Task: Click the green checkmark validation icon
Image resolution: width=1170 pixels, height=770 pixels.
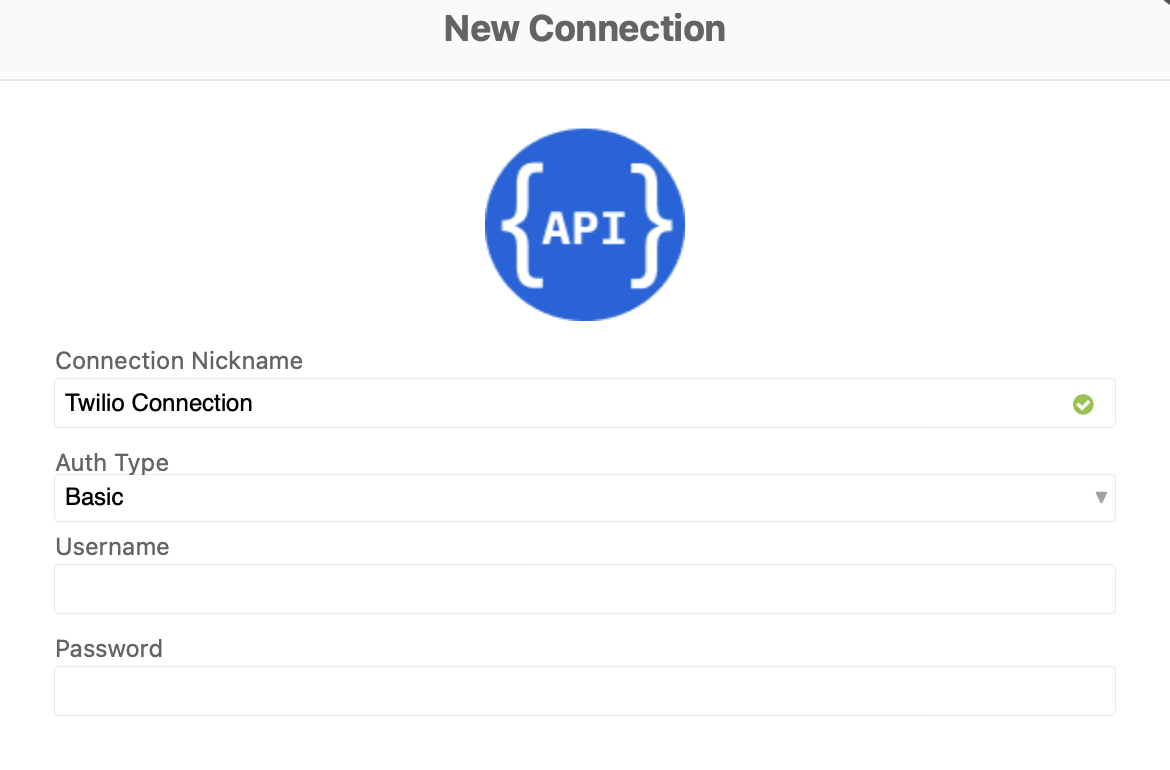Action: [1083, 404]
